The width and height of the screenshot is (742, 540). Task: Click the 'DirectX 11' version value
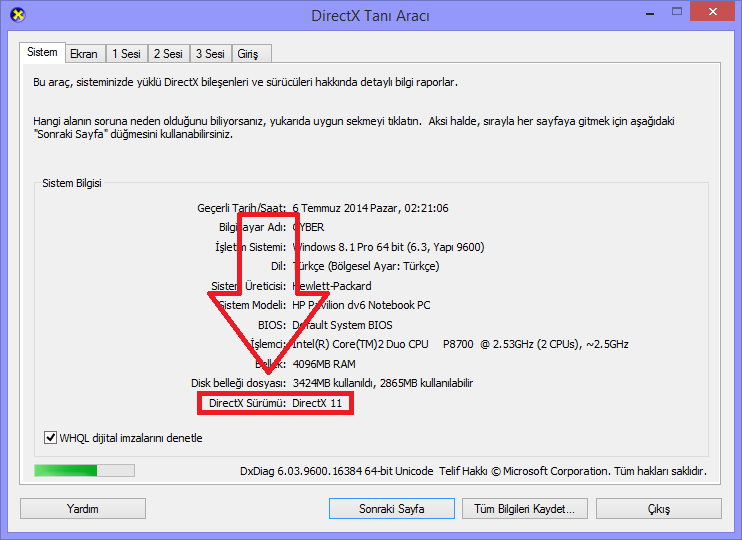point(317,403)
